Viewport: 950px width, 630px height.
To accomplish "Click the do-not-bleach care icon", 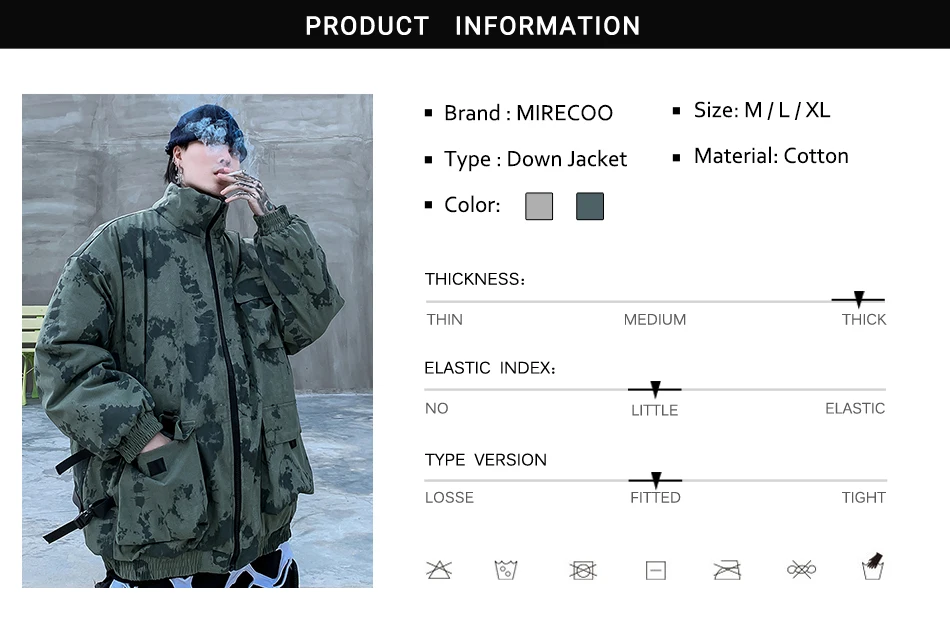I will [439, 570].
